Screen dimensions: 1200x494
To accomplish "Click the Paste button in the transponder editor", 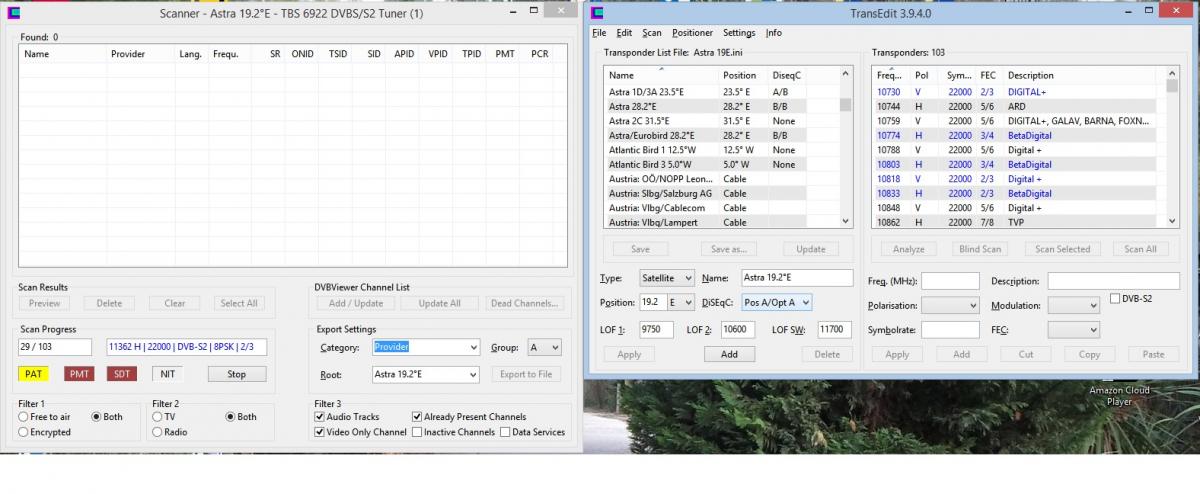I will tap(1153, 354).
